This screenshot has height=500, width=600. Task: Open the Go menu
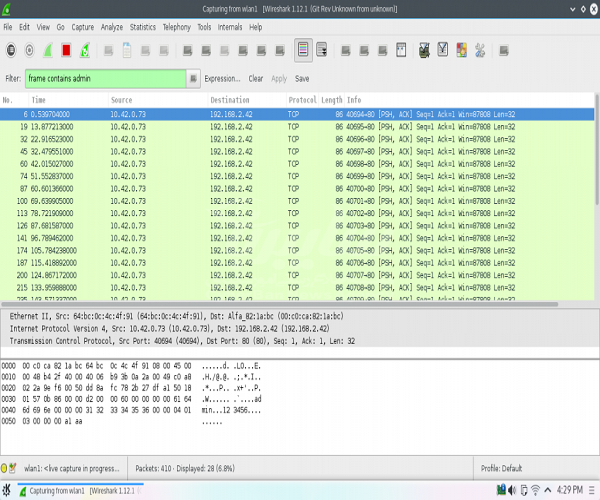(60, 27)
